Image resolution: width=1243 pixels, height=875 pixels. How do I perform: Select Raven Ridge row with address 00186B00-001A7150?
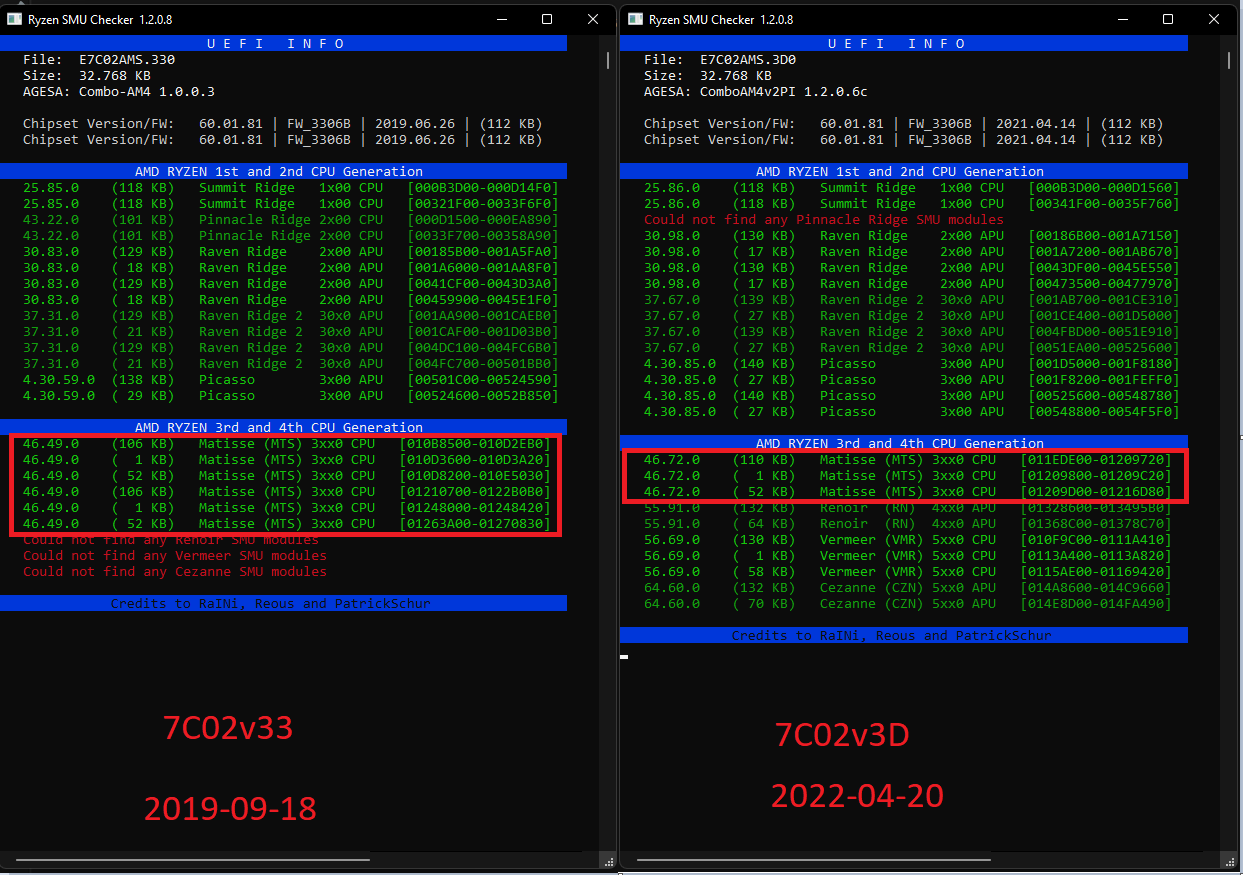(912, 236)
